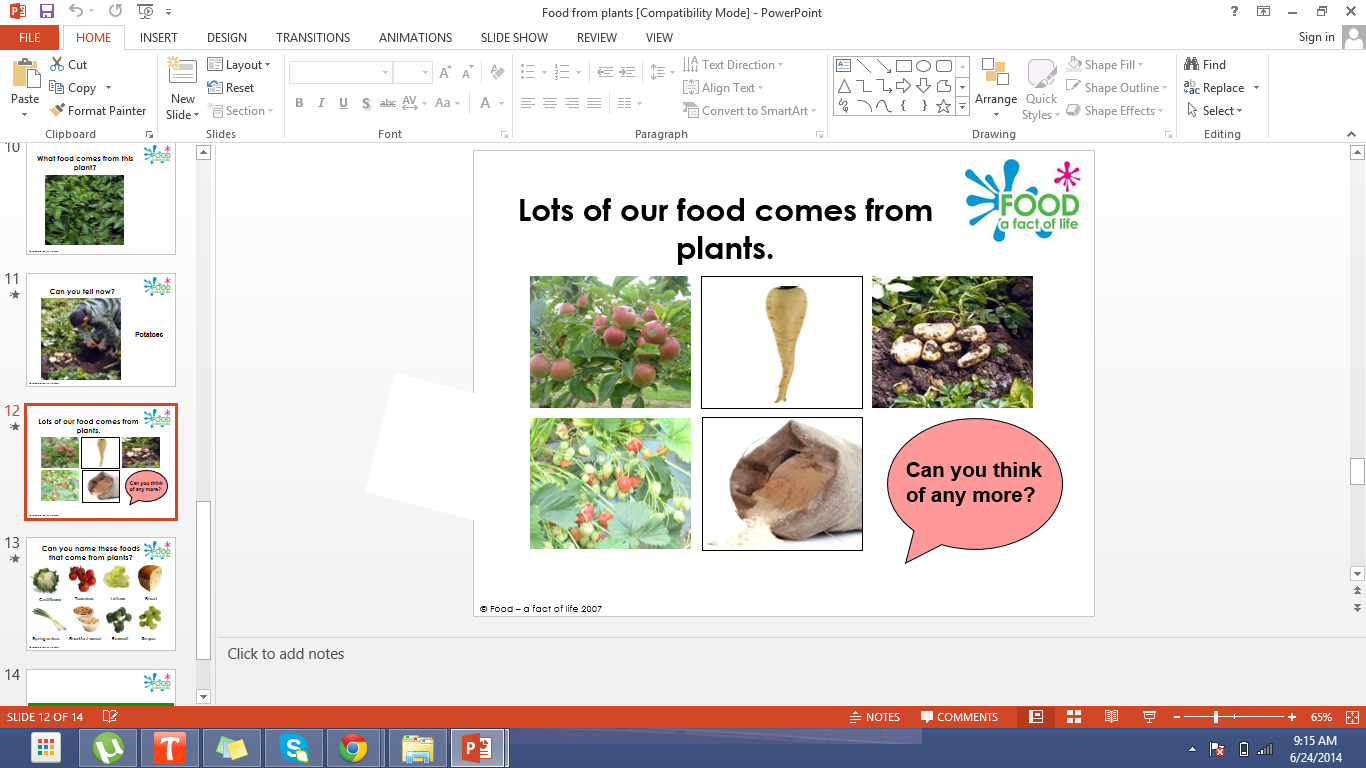Image resolution: width=1366 pixels, height=768 pixels.
Task: Fit slide to current window icon
Action: (1351, 717)
